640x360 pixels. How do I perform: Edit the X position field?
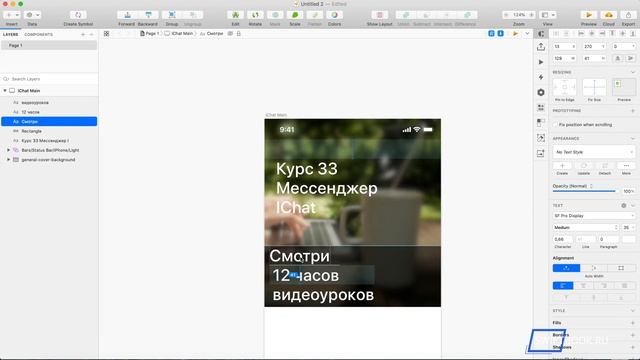[564, 47]
